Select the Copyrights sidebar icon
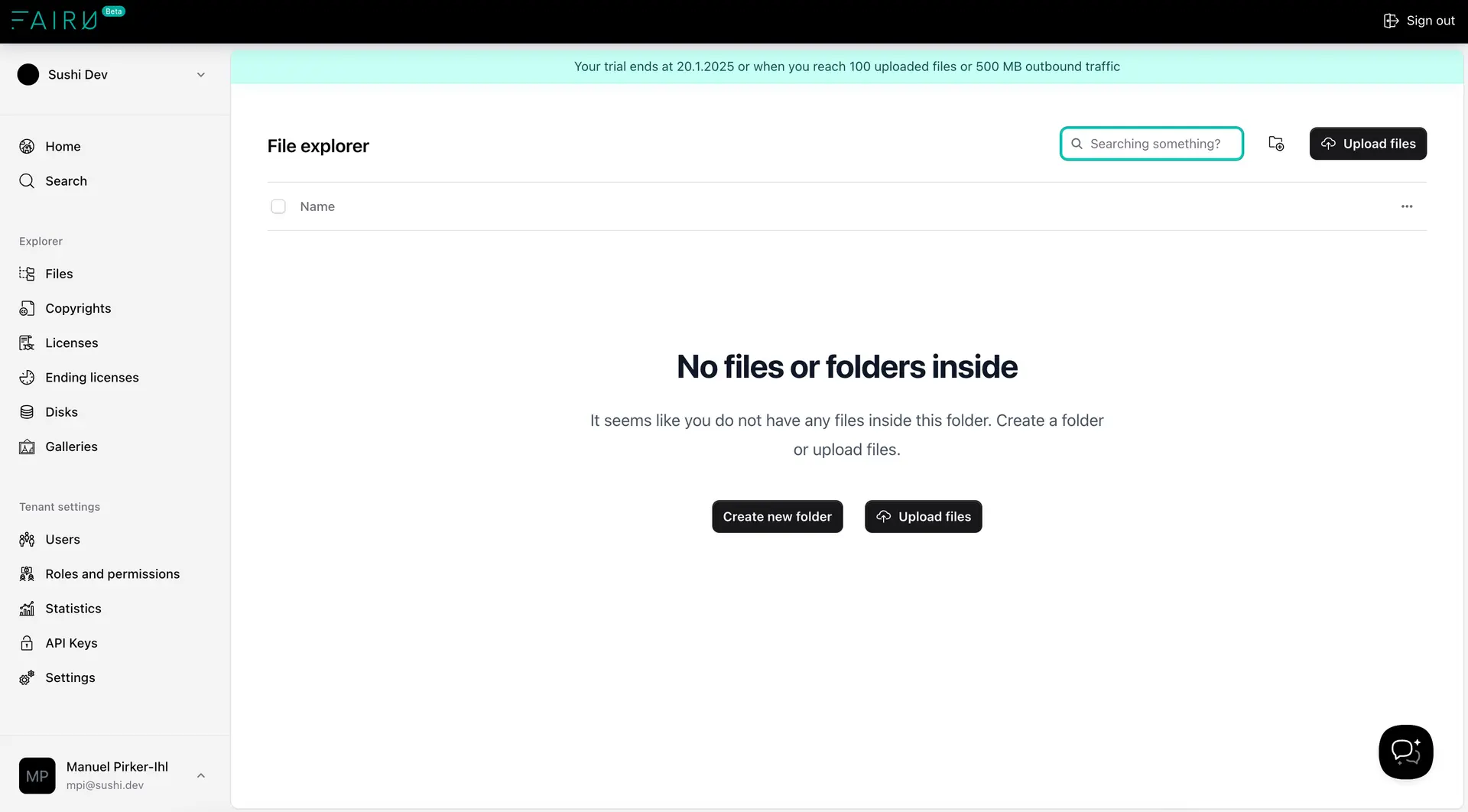The height and width of the screenshot is (812, 1468). (27, 307)
